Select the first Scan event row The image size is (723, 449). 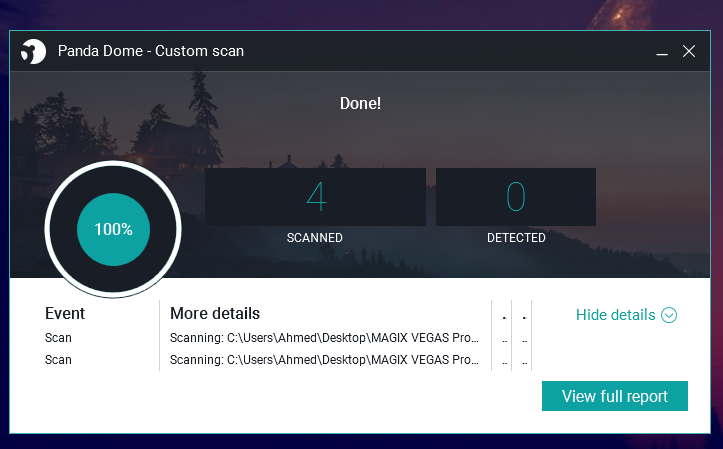58,338
